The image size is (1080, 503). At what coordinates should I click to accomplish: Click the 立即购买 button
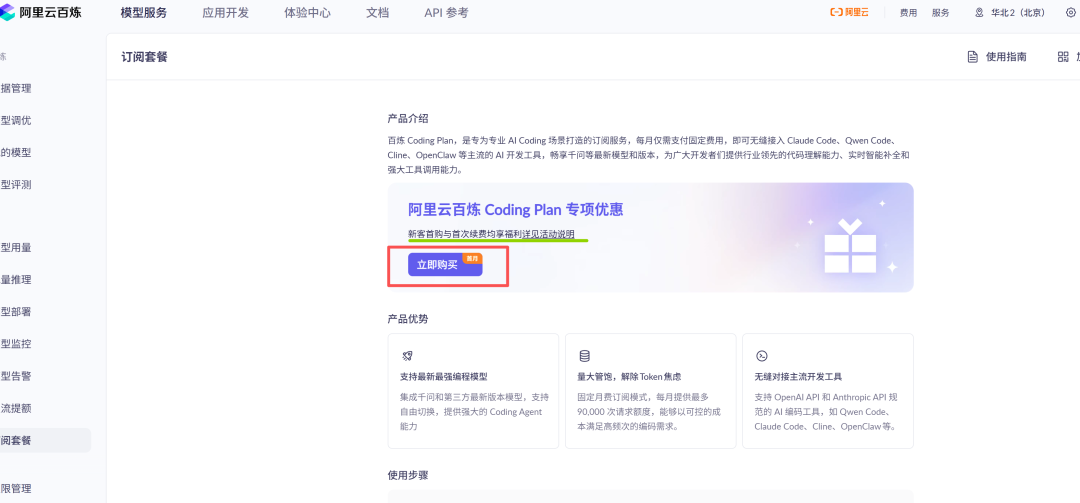[x=445, y=265]
